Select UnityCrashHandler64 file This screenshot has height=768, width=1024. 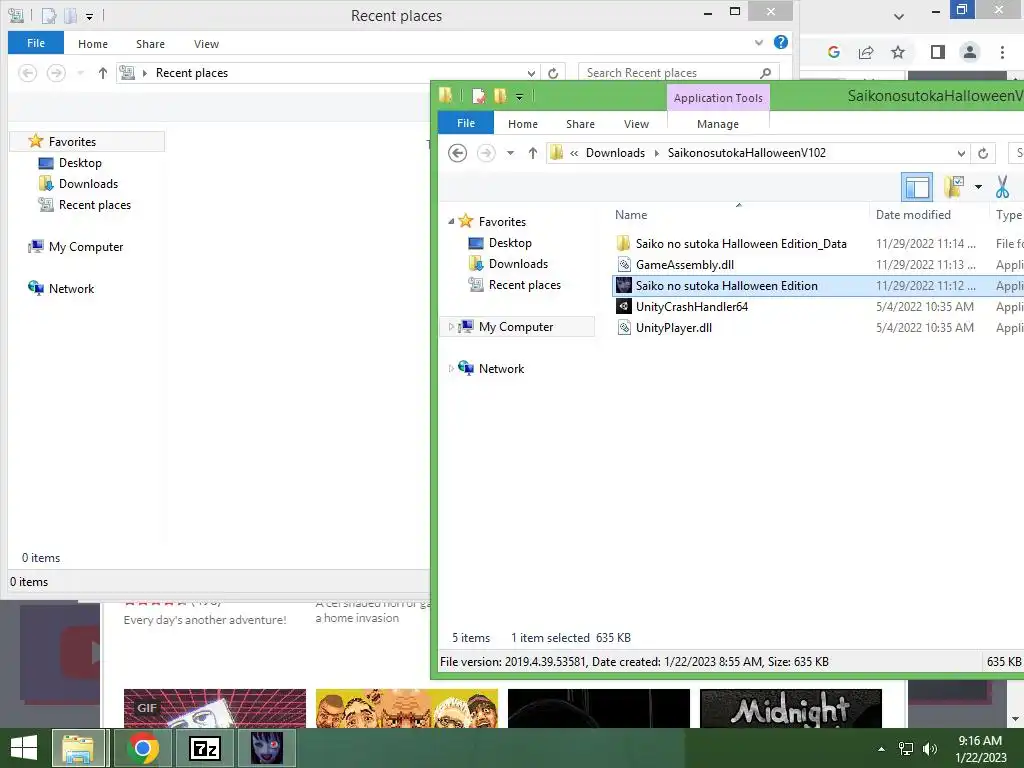tap(692, 306)
